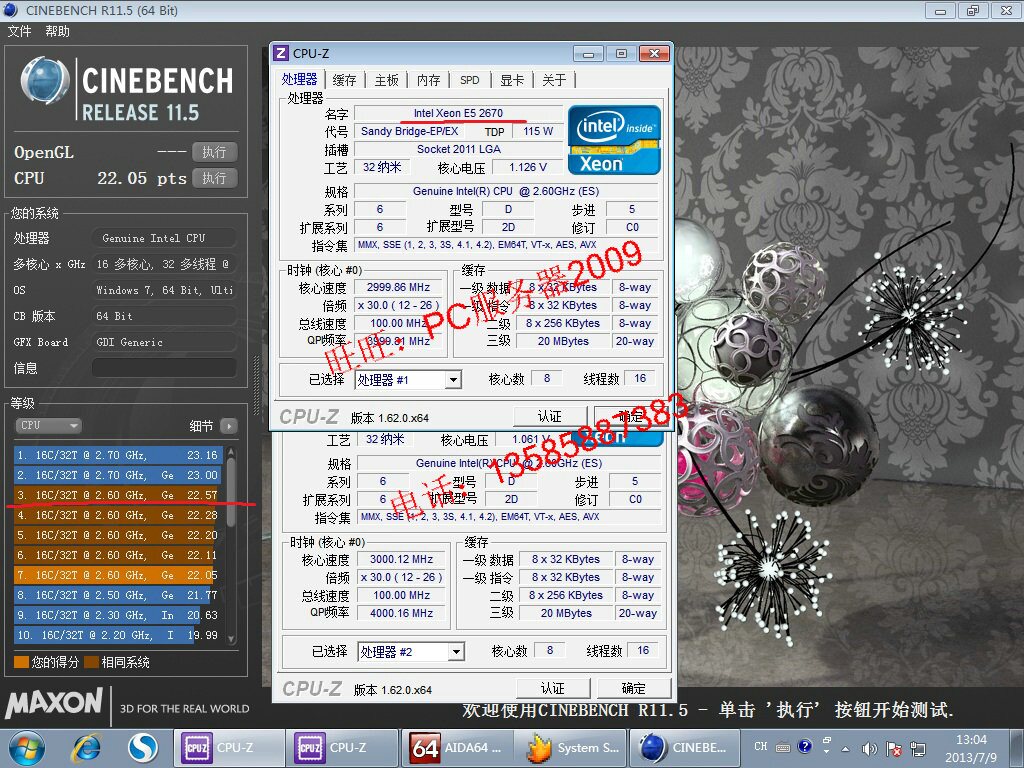Open the Windows Start orb

click(x=27, y=748)
